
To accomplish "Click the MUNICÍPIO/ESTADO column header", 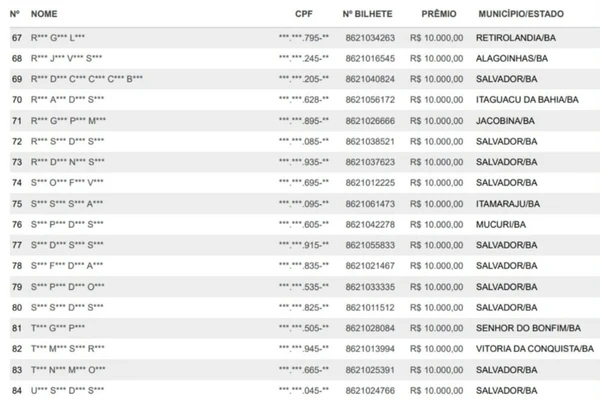I will (521, 14).
